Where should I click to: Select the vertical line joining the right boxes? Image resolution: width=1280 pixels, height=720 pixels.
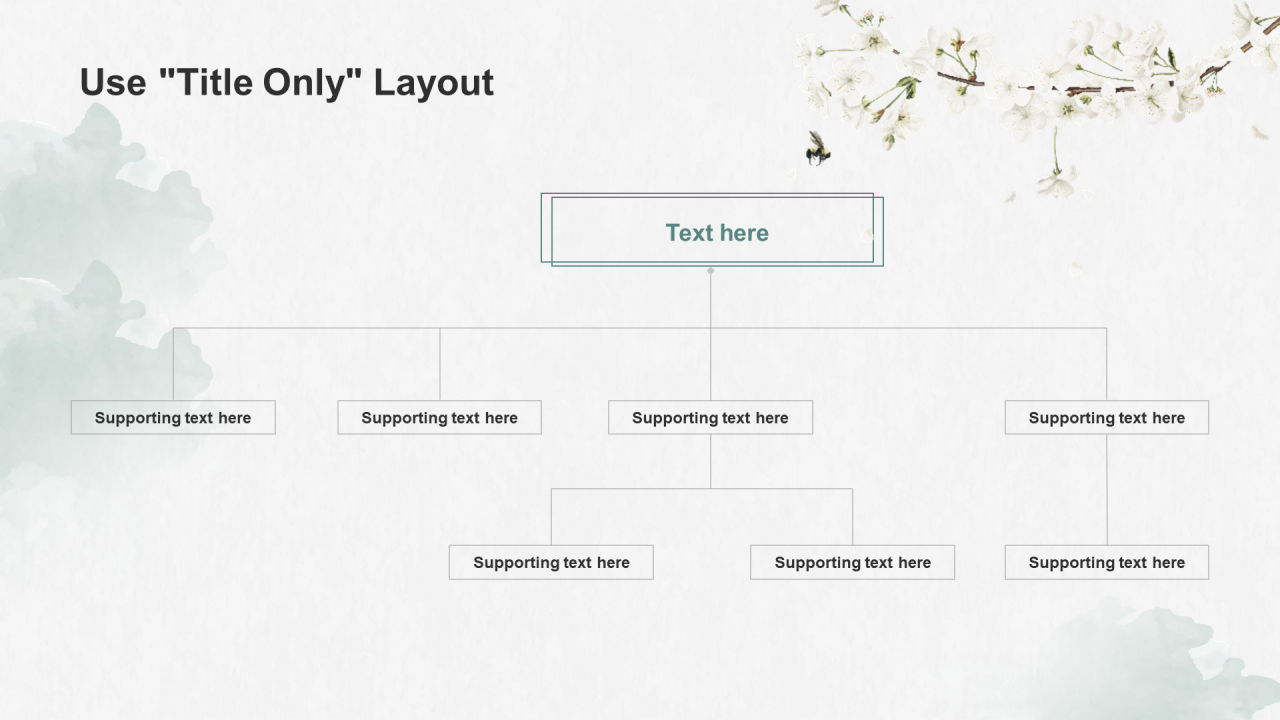click(x=1107, y=490)
